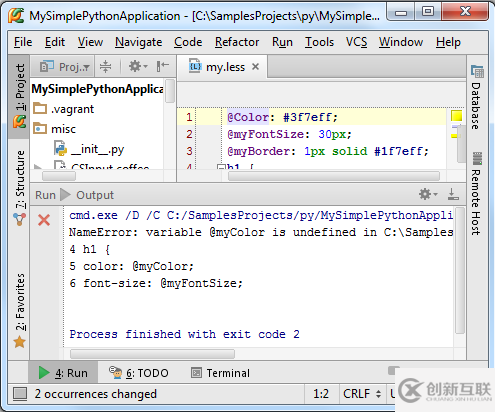Open the 6: TODO tool window
The width and height of the screenshot is (495, 412).
(139, 373)
